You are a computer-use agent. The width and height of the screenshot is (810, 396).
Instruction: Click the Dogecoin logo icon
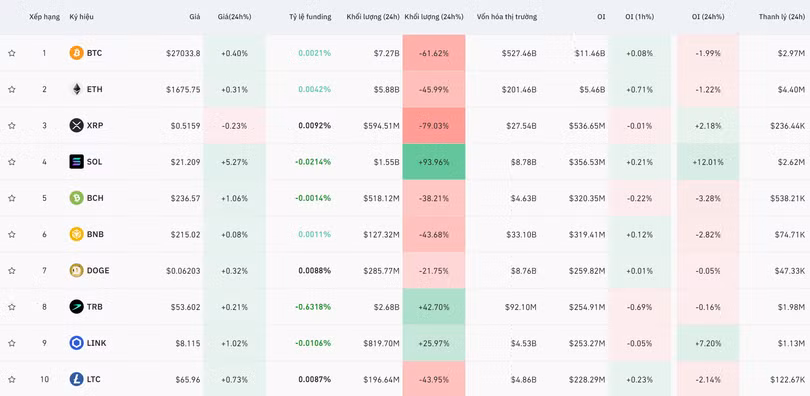pos(76,271)
